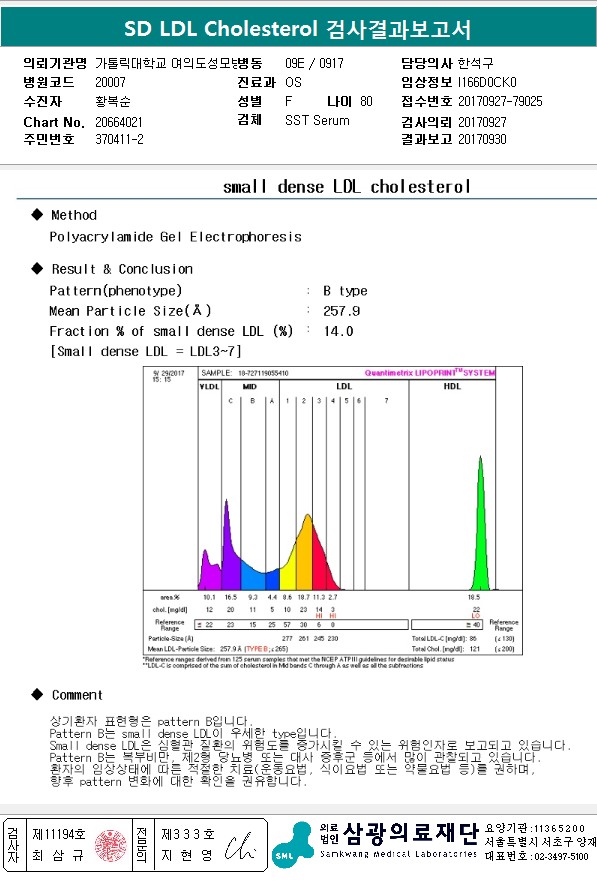The image size is (597, 883).
Task: Click the diamond bullet beside Comment
Action: coord(37,694)
